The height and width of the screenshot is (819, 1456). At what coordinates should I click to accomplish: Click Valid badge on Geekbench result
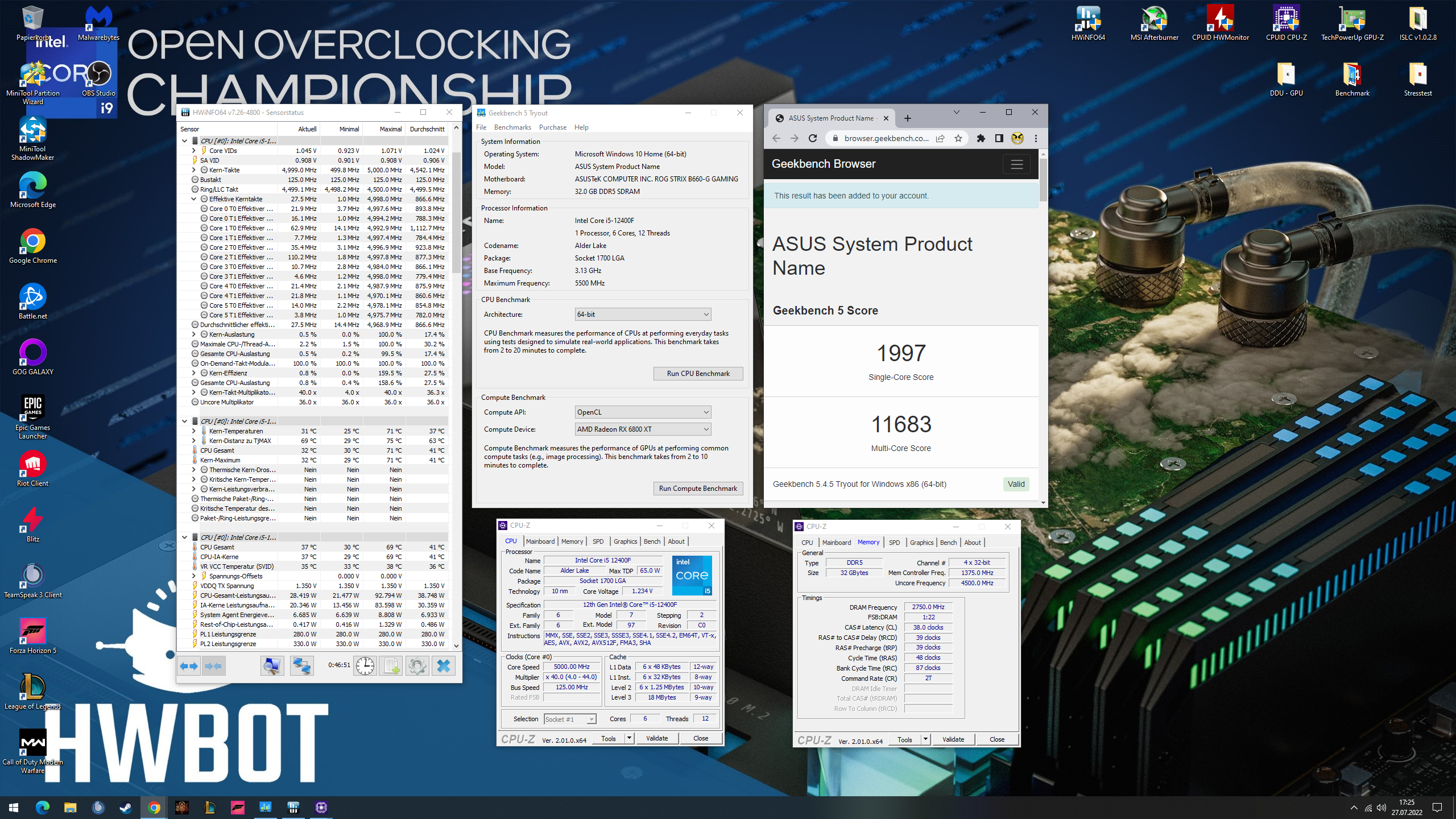(1016, 484)
